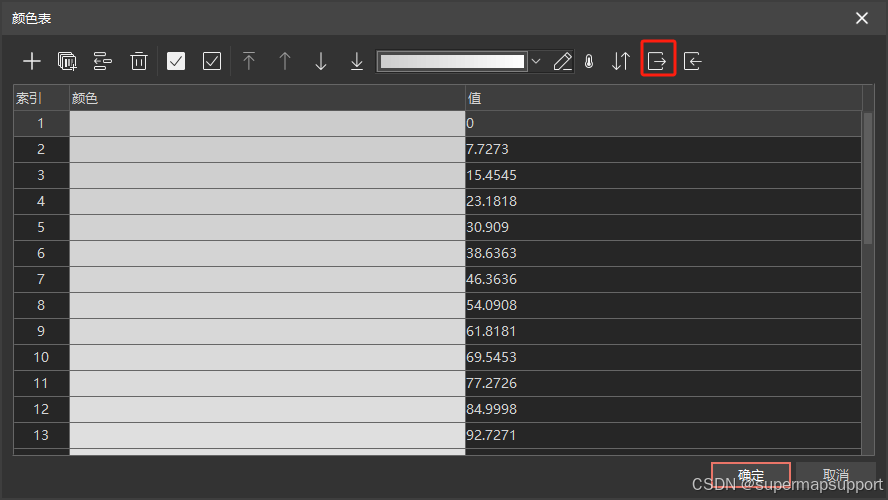Viewport: 888px width, 500px height.
Task: Click value cell 38.6363
Action: 663,254
